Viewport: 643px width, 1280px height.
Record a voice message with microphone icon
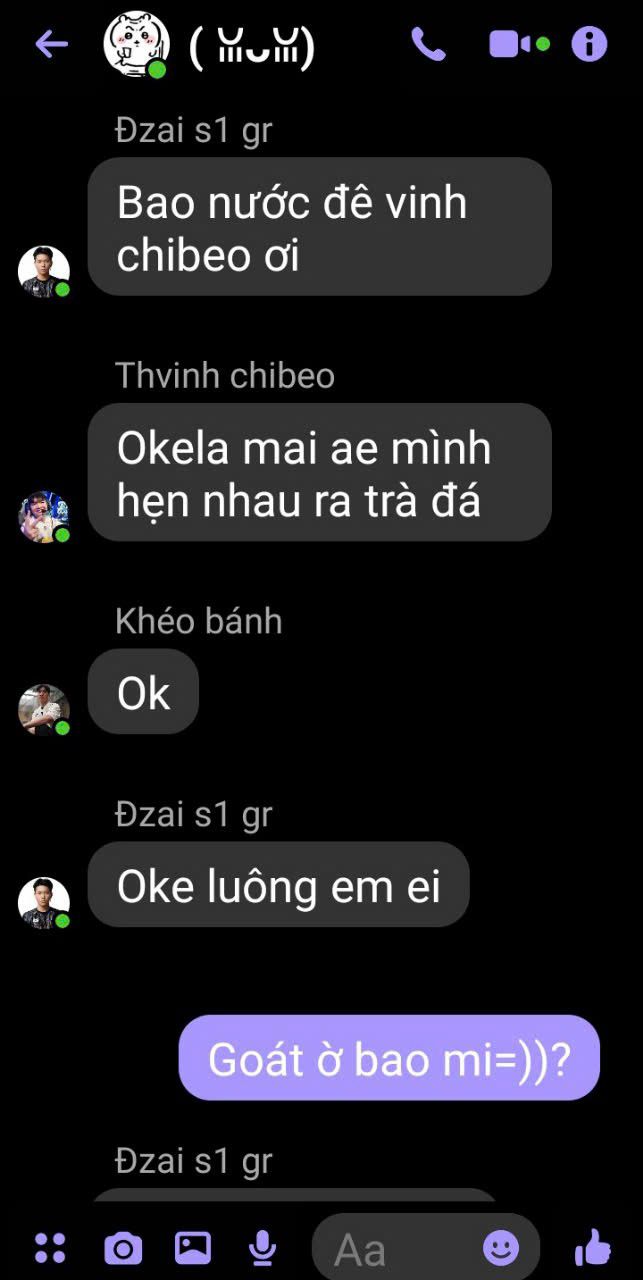coord(263,1247)
